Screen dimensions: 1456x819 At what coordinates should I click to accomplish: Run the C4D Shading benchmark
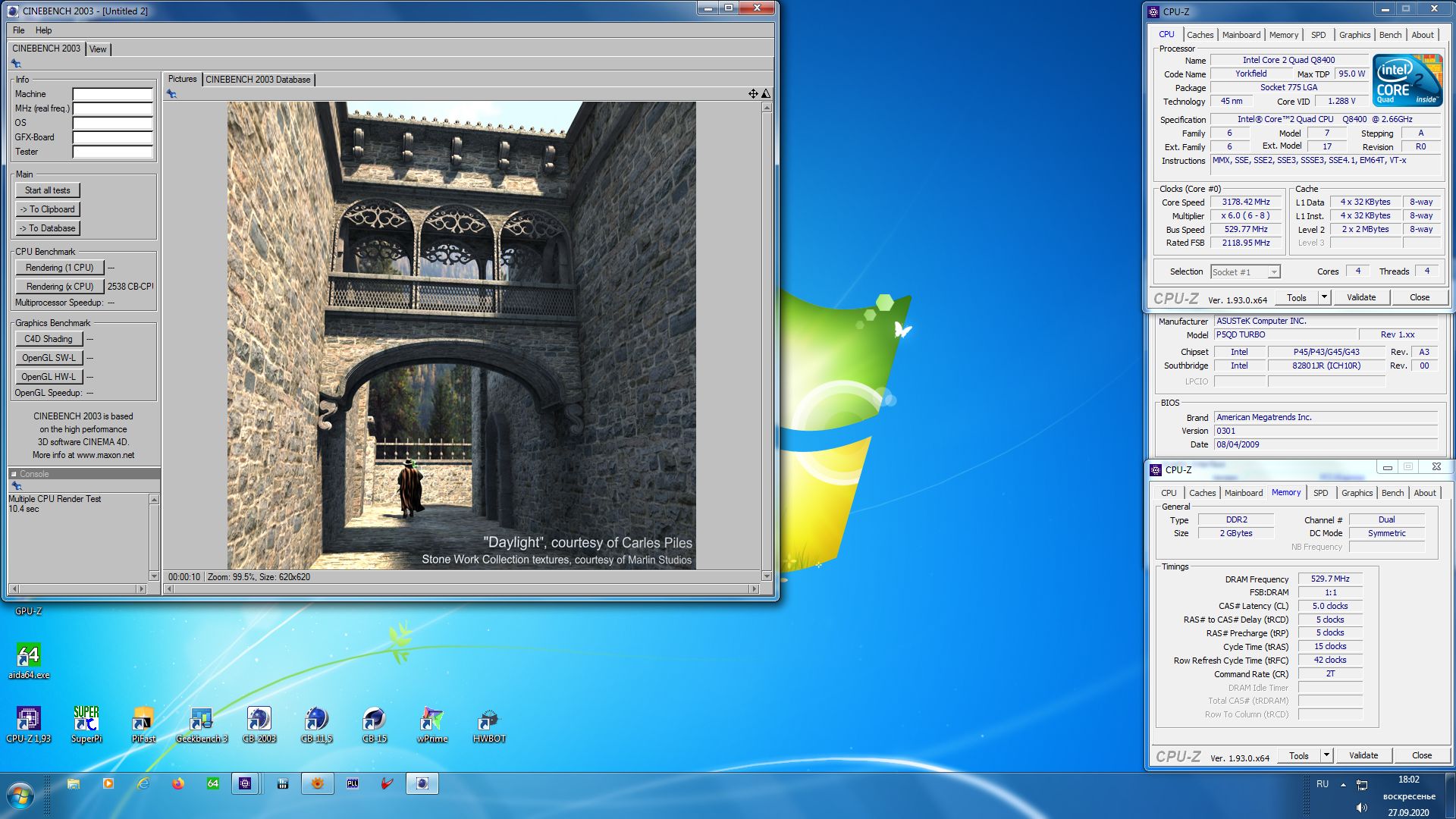tap(49, 339)
